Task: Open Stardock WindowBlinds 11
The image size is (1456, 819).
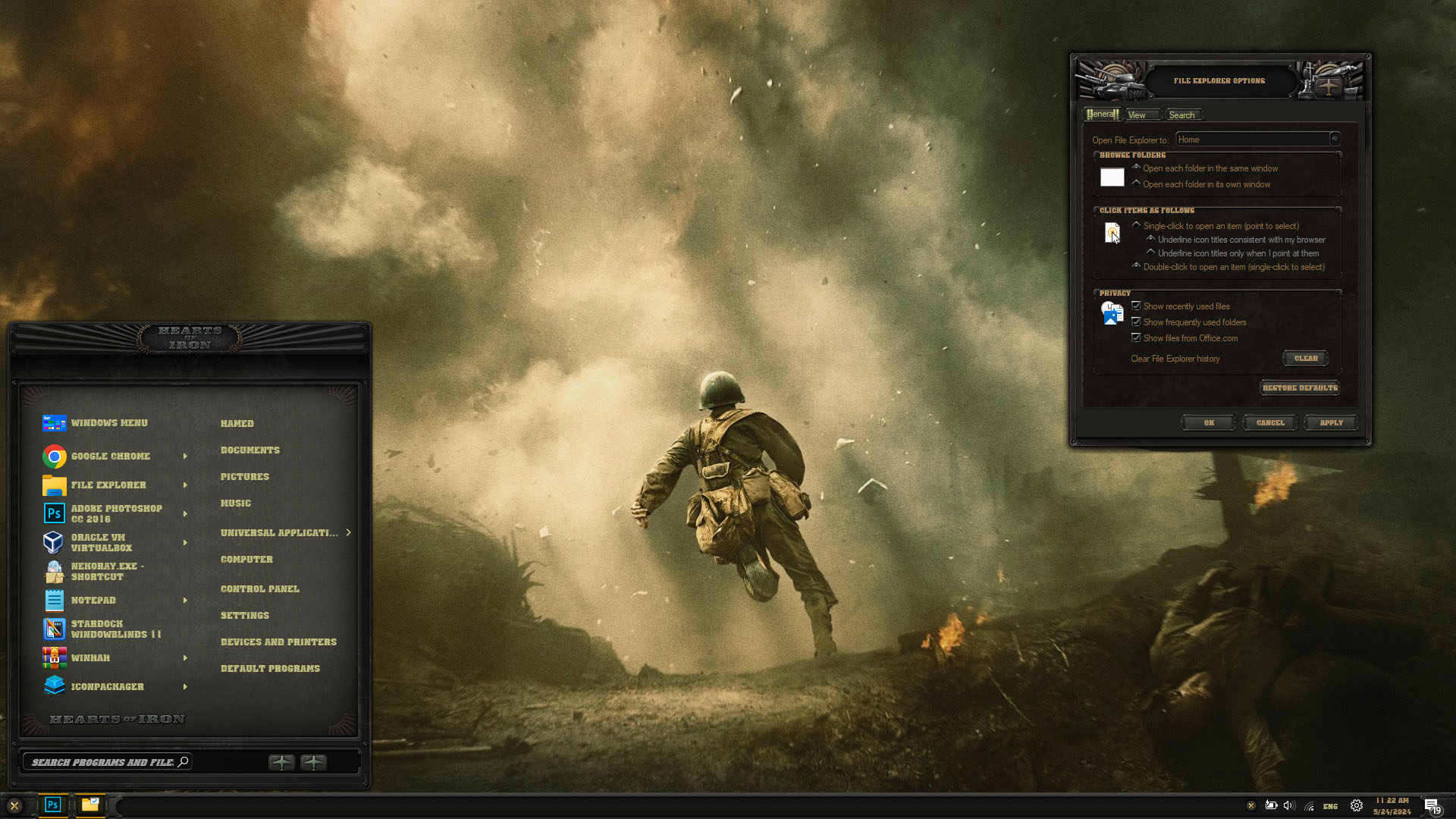Action: pos(115,629)
